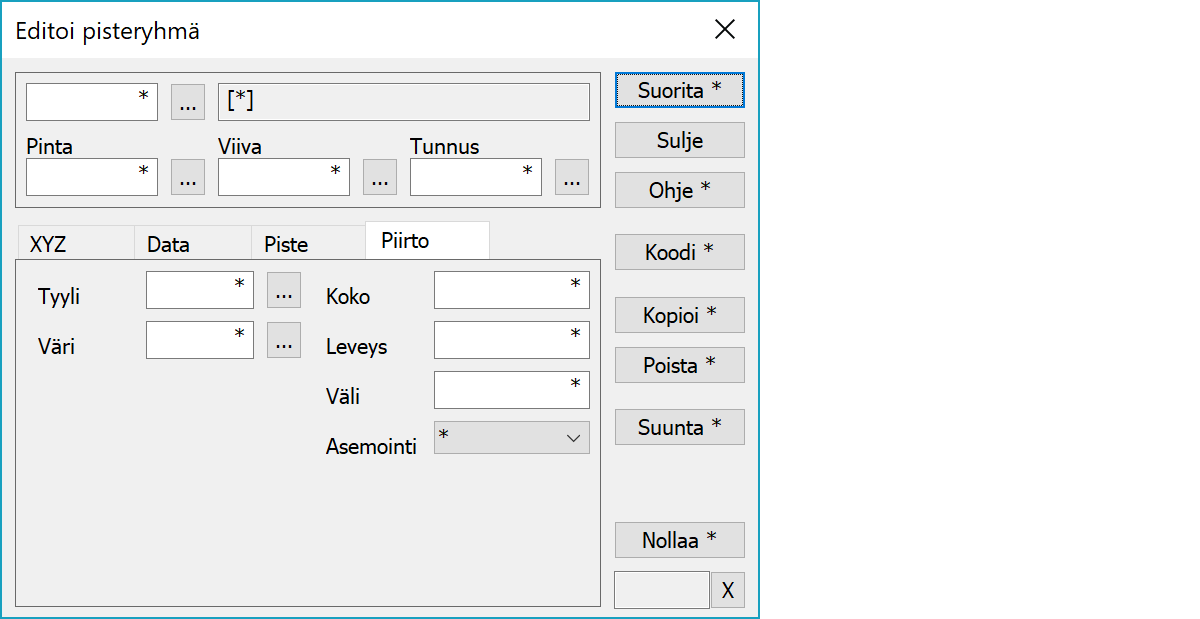Open the Tyyli style picker ellipsis button
Image resolution: width=1200 pixels, height=619 pixels.
284,290
